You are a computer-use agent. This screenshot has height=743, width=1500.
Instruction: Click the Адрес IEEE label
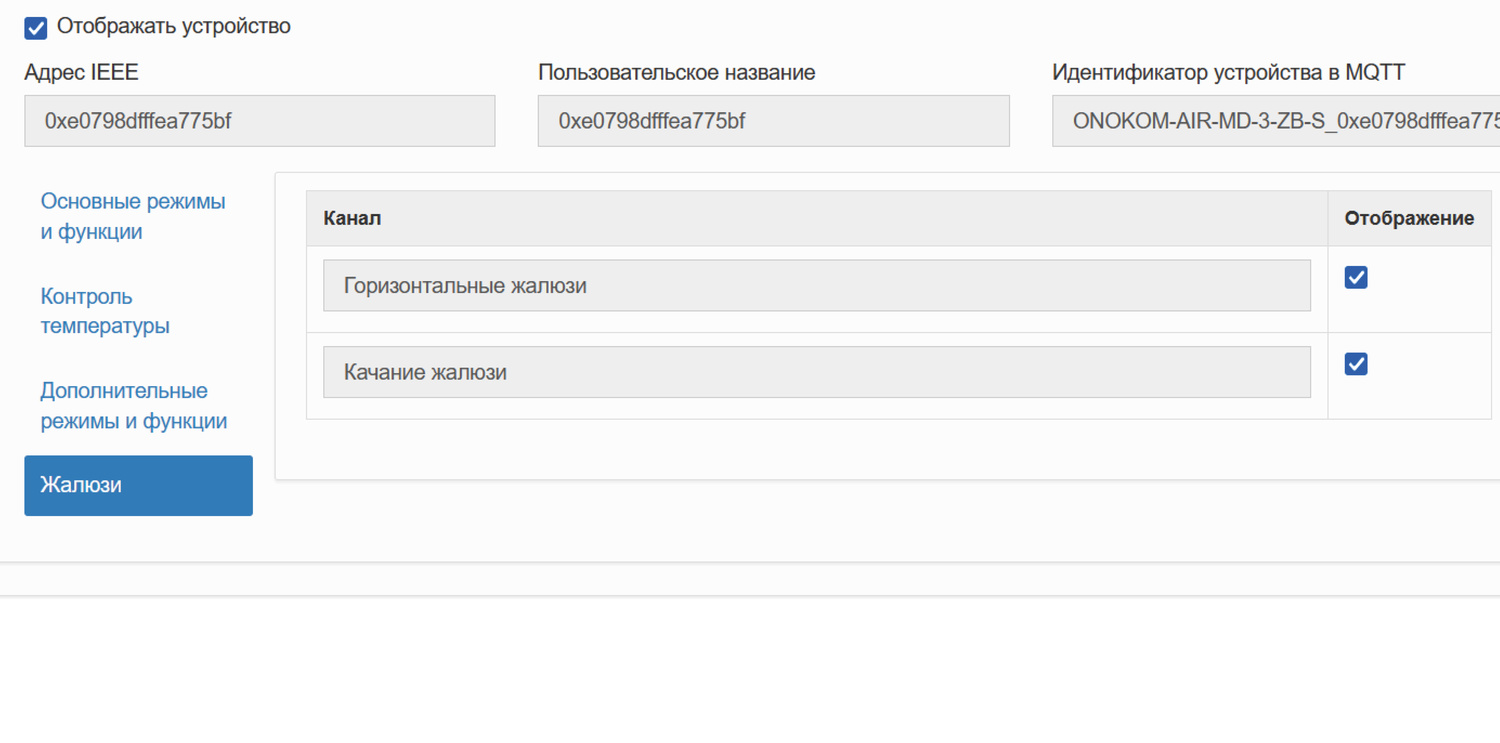tap(81, 72)
